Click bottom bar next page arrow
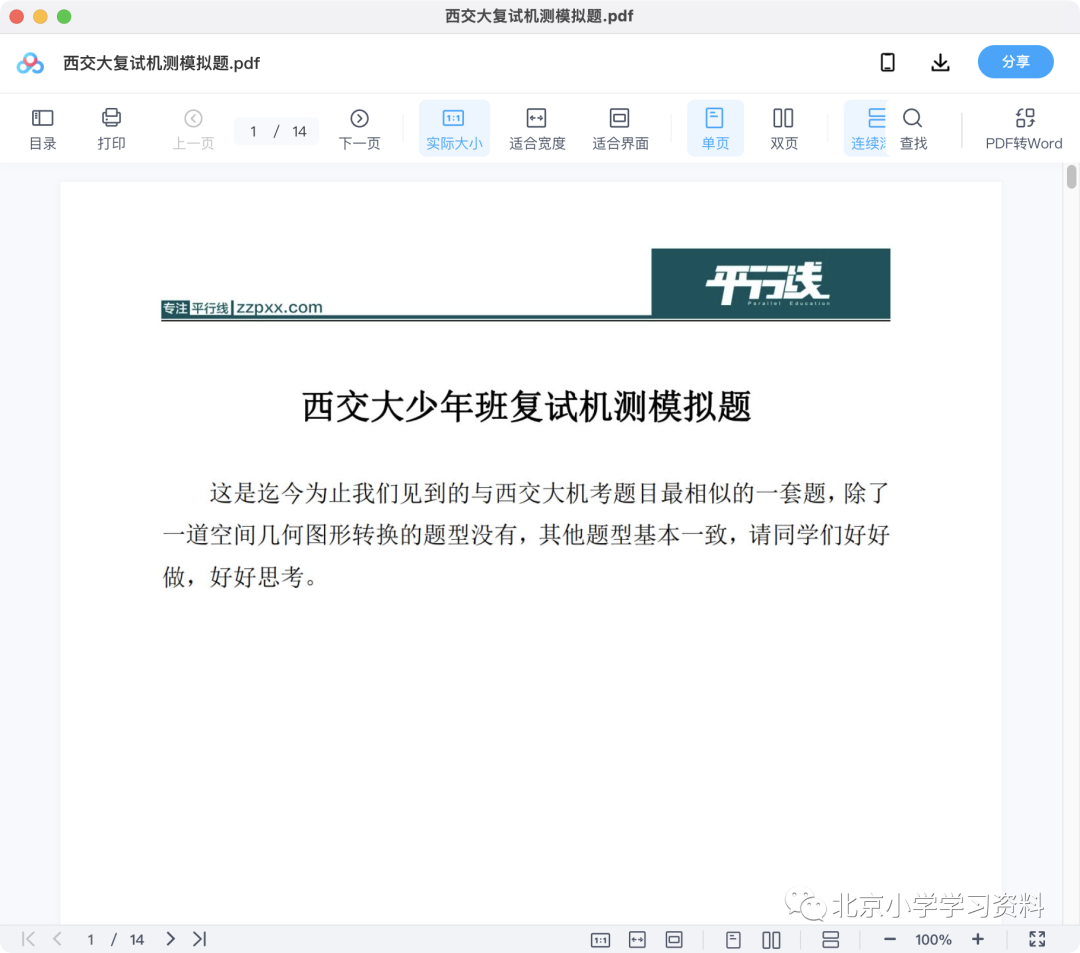The width and height of the screenshot is (1080, 953). pos(171,939)
